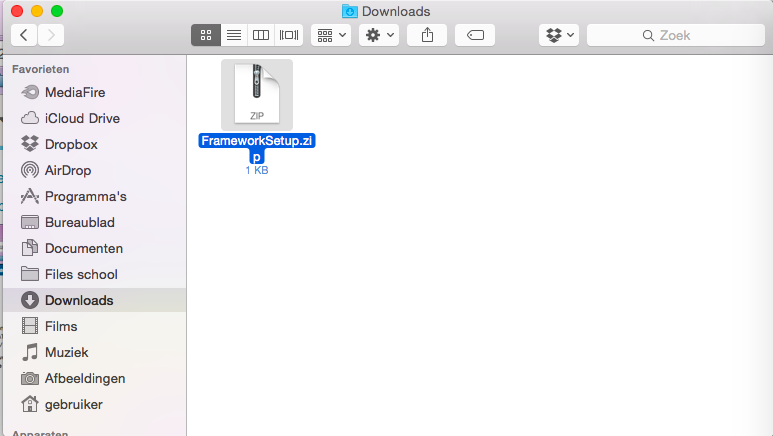Open Programma's in the sidebar
The height and width of the screenshot is (436, 773).
point(95,196)
